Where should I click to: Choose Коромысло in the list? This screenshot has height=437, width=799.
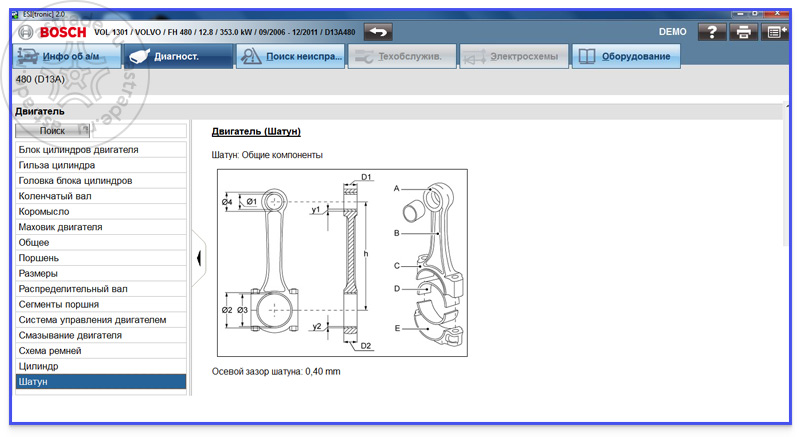pos(101,211)
